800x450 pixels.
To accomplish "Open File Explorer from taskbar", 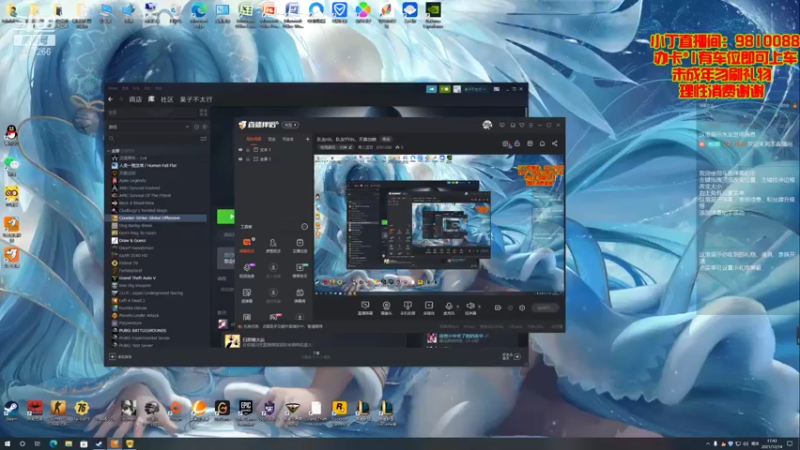I will pyautogui.click(x=68, y=444).
